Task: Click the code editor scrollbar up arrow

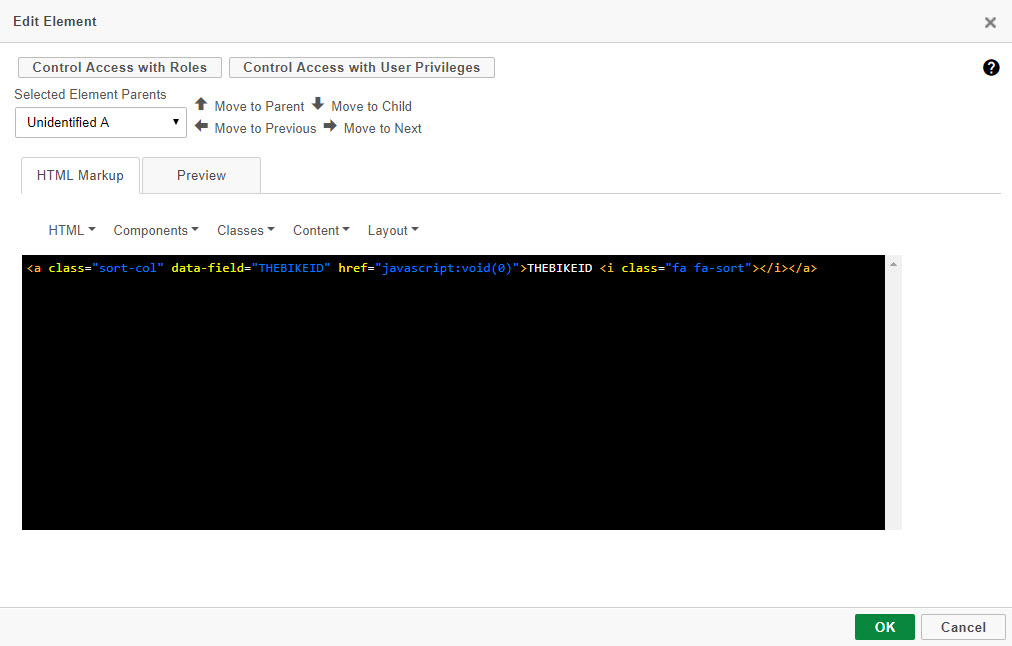Action: pos(893,264)
